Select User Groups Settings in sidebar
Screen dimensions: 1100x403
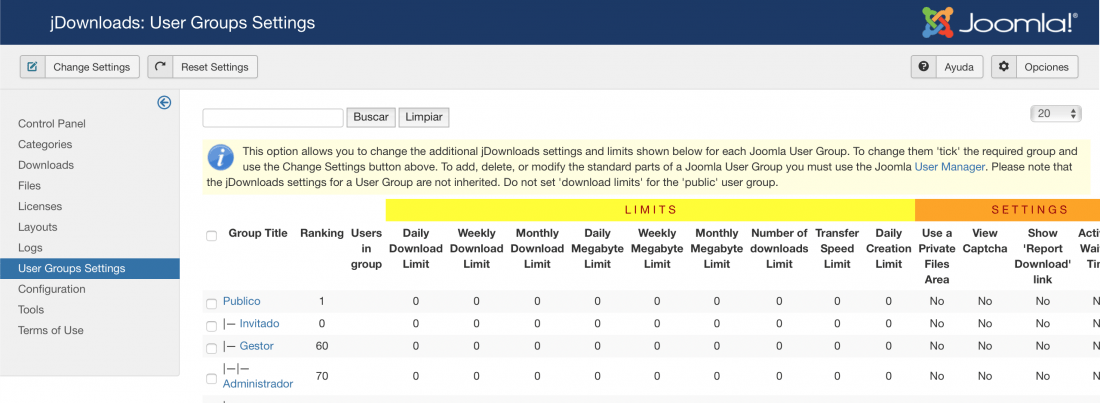tap(90, 268)
